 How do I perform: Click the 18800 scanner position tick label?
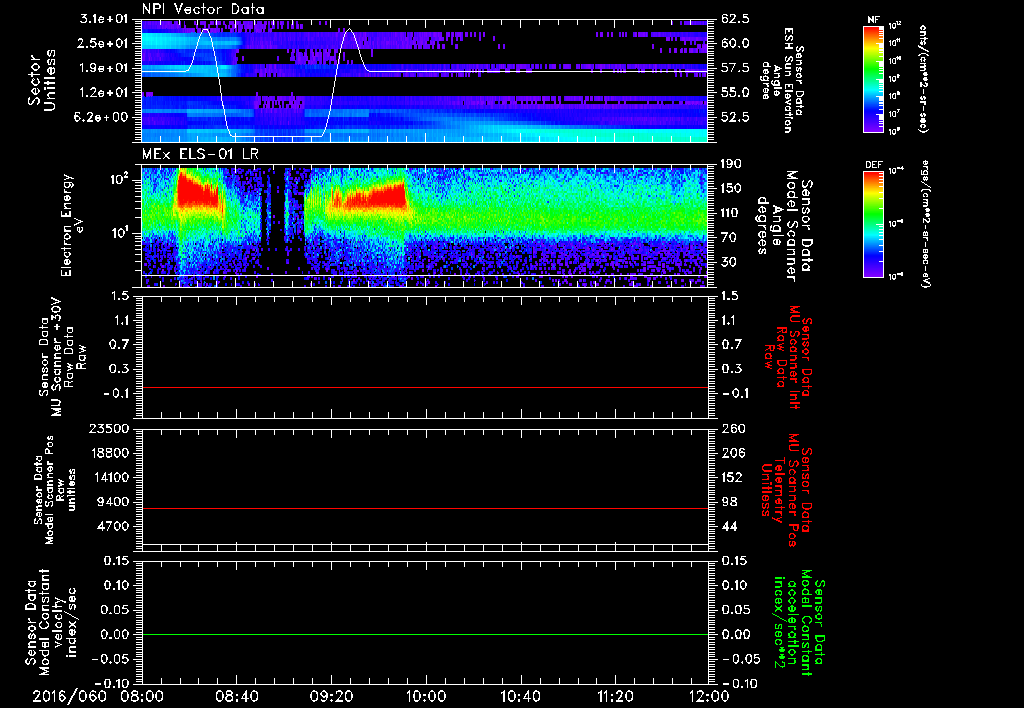point(112,453)
